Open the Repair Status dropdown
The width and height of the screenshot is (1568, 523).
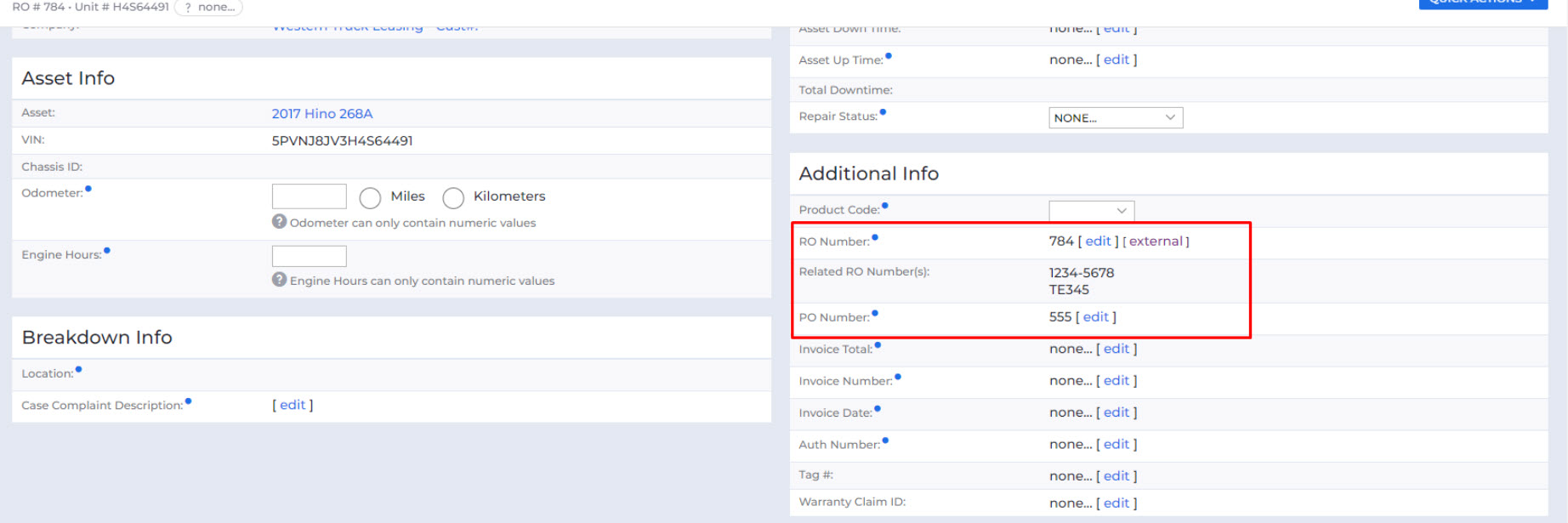[1116, 117]
